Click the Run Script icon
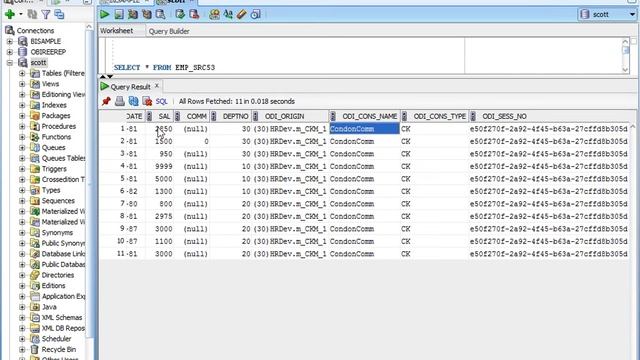Image resolution: width=640 pixels, height=360 pixels. point(119,14)
